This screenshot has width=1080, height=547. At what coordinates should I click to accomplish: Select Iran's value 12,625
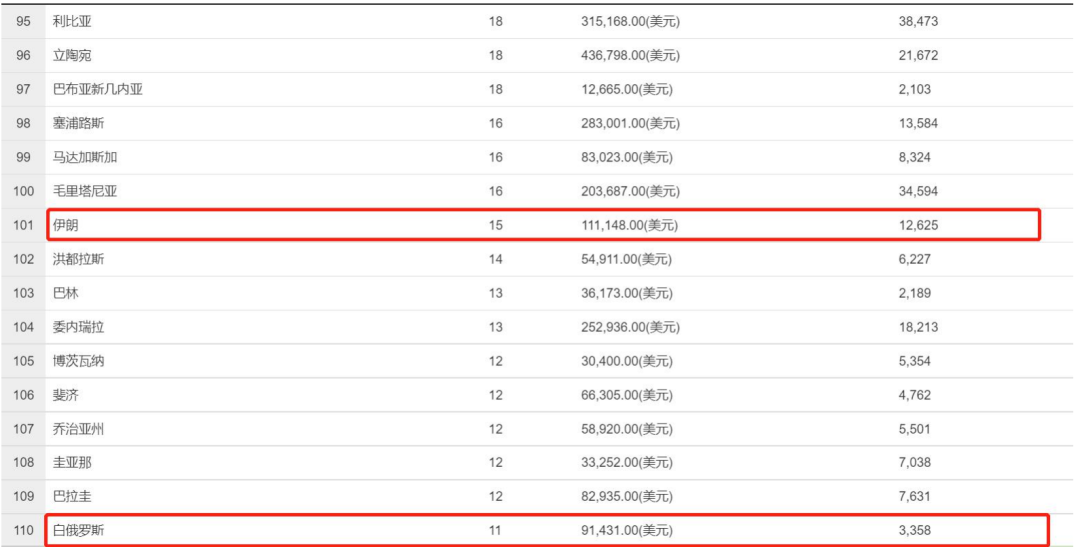point(918,225)
